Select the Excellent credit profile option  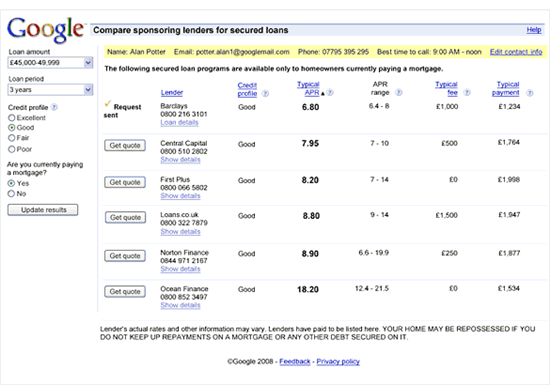click(12, 118)
